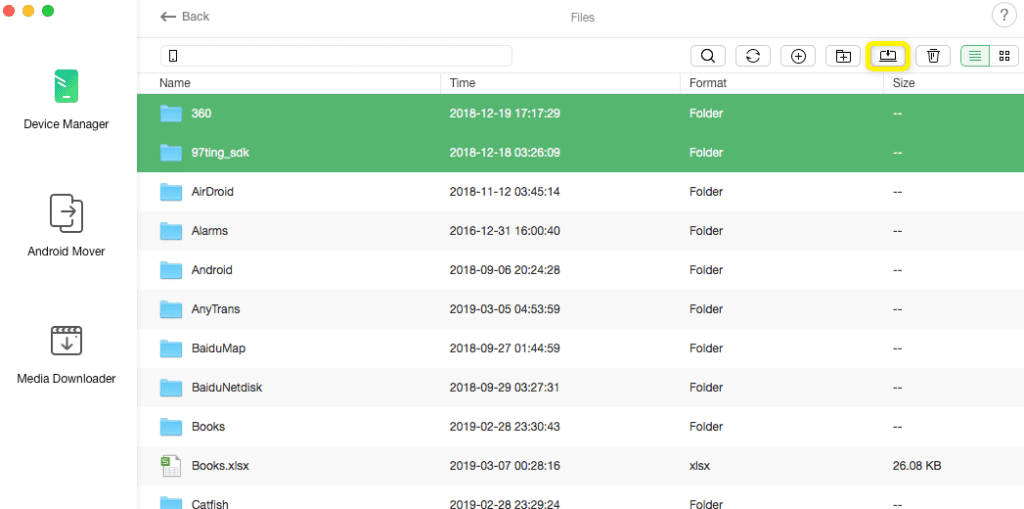The image size is (1024, 509).
Task: Click the Media Downloader label
Action: click(66, 378)
